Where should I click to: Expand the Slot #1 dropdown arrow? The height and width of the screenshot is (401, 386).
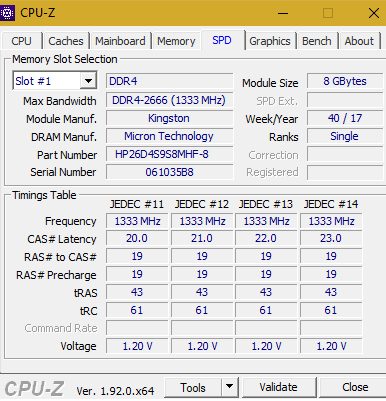[88, 81]
